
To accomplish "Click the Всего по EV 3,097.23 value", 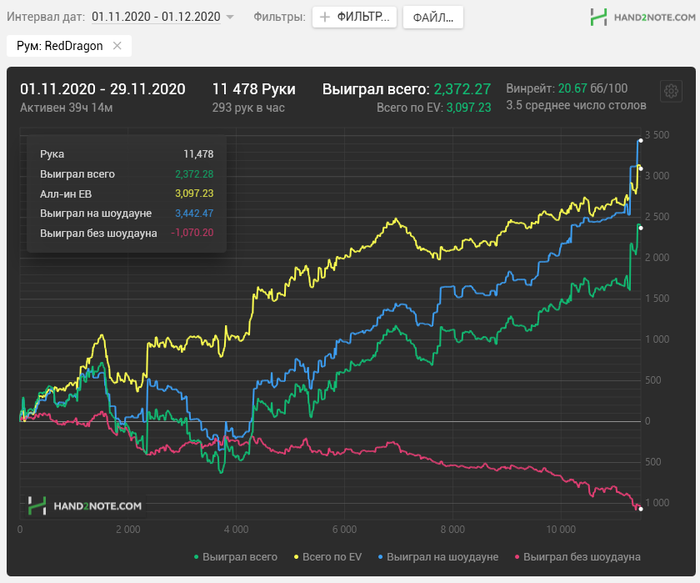I will coord(468,108).
